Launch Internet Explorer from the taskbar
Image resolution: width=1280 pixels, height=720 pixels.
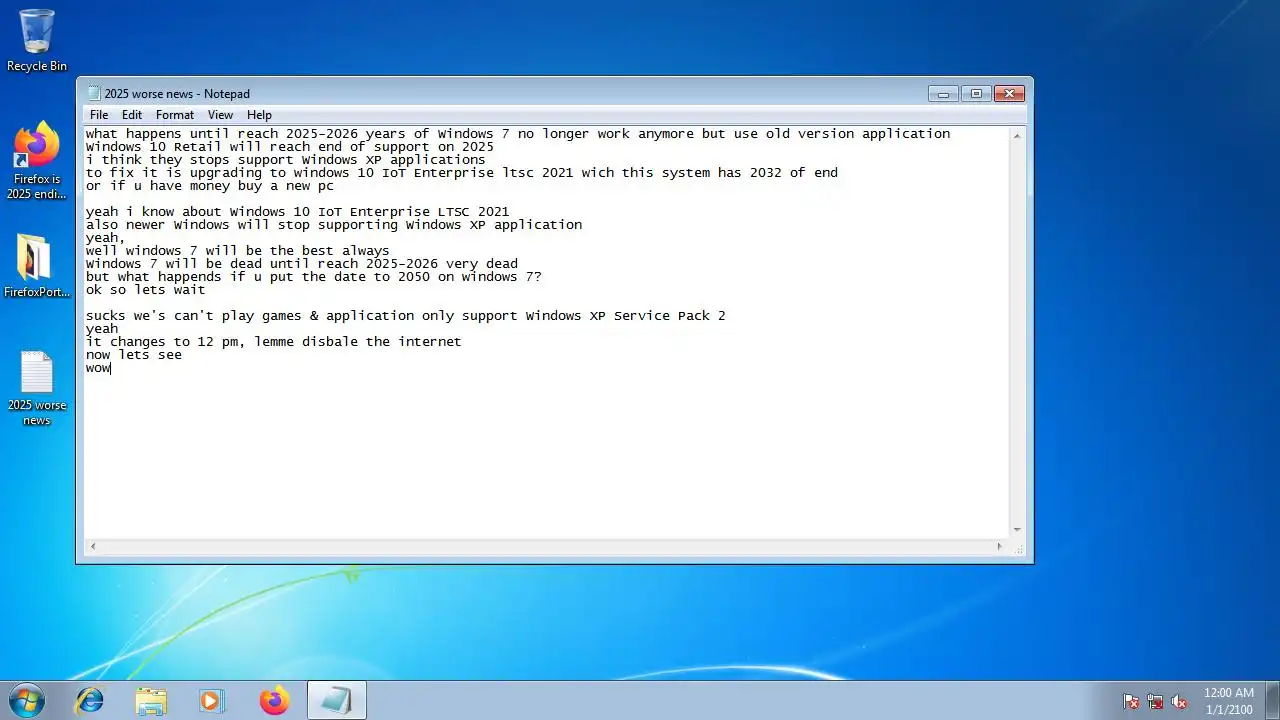(x=90, y=700)
